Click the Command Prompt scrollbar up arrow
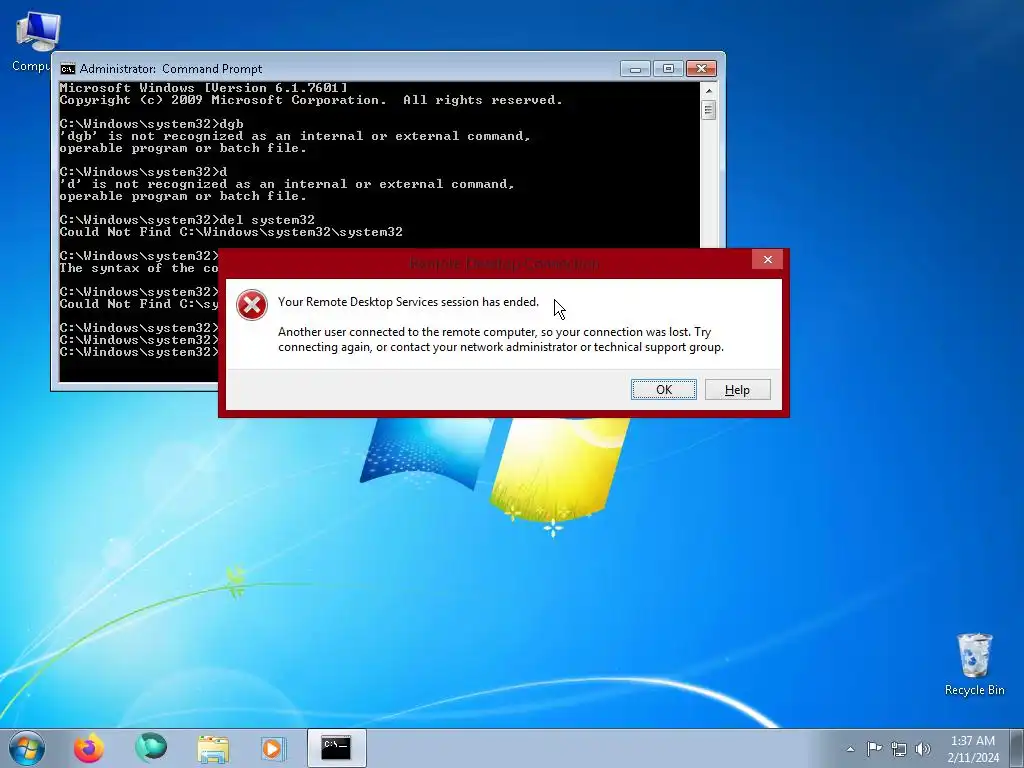 [x=709, y=91]
